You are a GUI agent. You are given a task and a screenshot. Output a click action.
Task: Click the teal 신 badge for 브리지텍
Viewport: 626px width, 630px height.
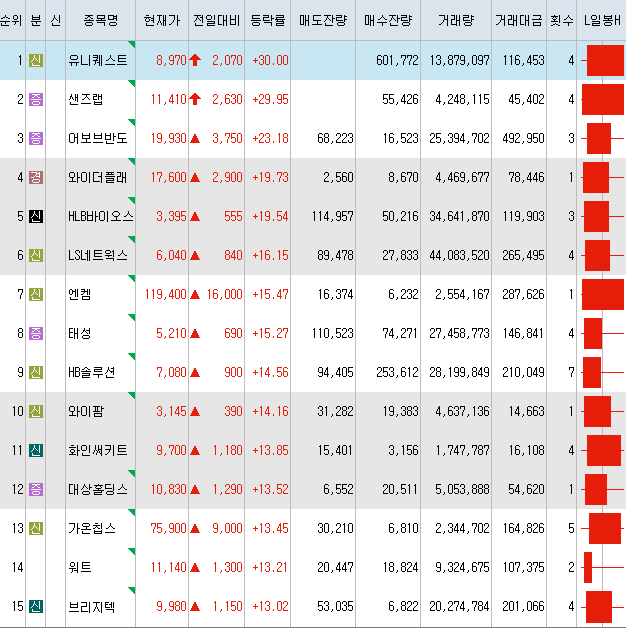[36, 606]
